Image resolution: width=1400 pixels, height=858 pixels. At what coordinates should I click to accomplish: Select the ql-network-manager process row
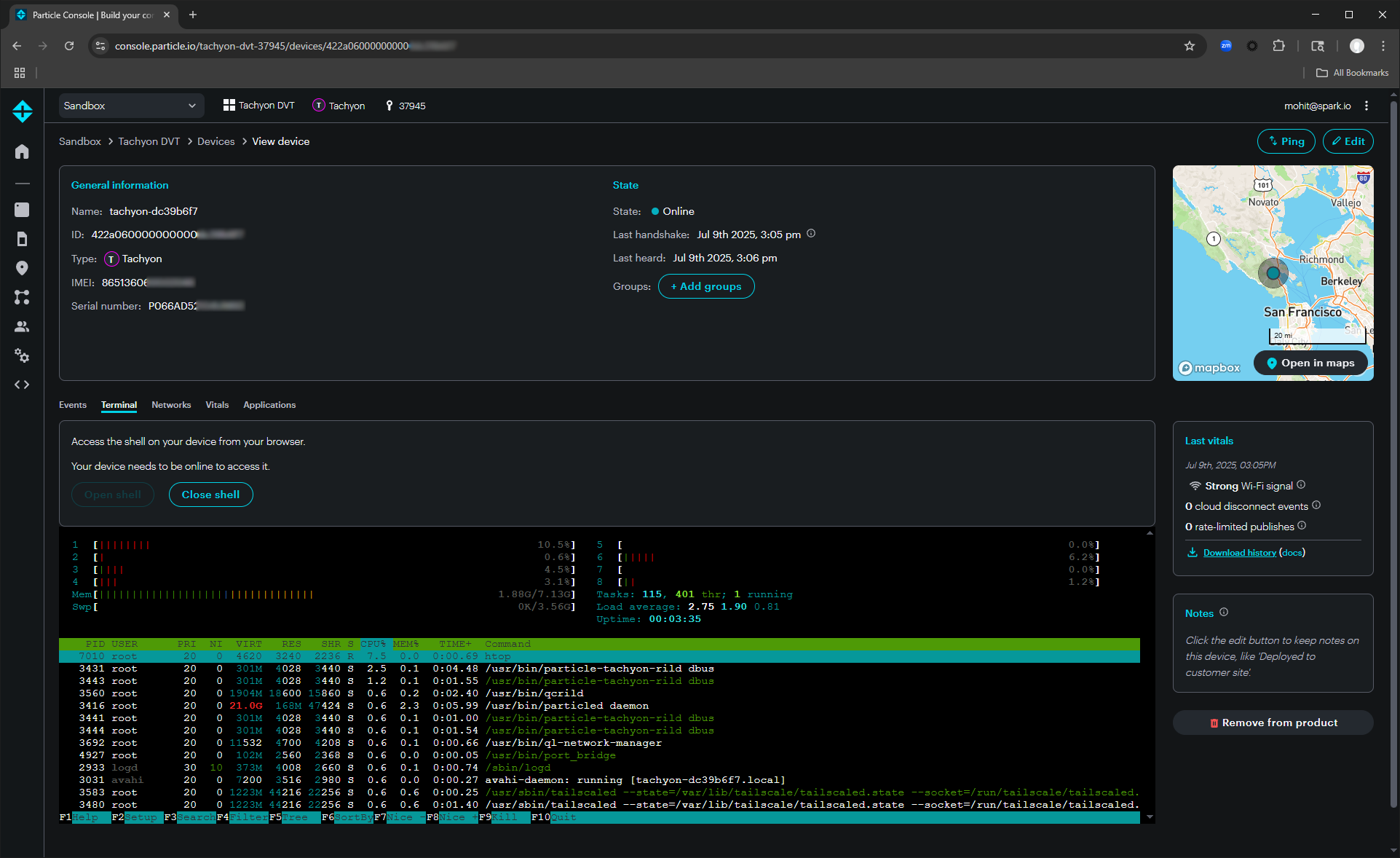599,743
